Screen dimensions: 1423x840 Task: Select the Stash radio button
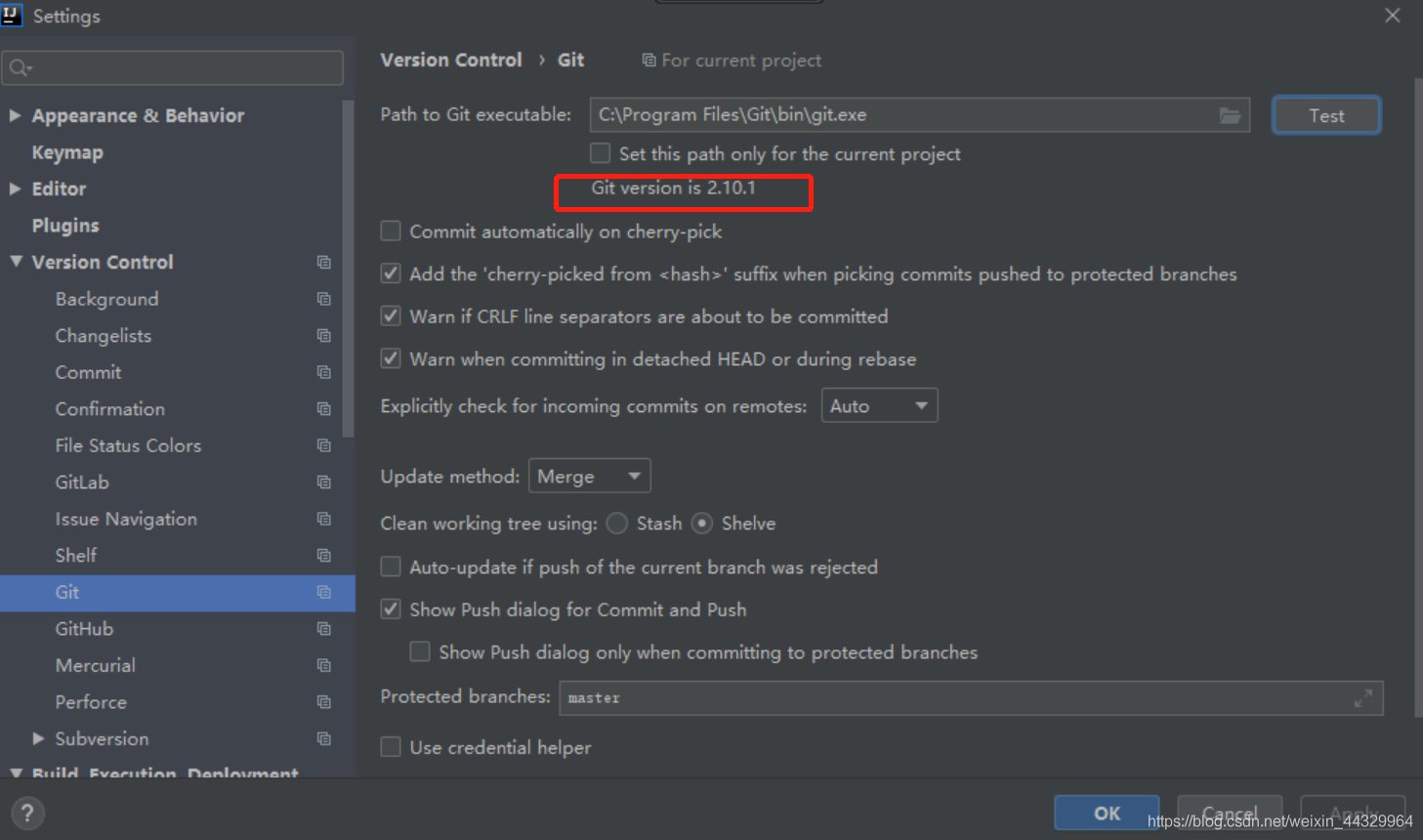coord(617,524)
